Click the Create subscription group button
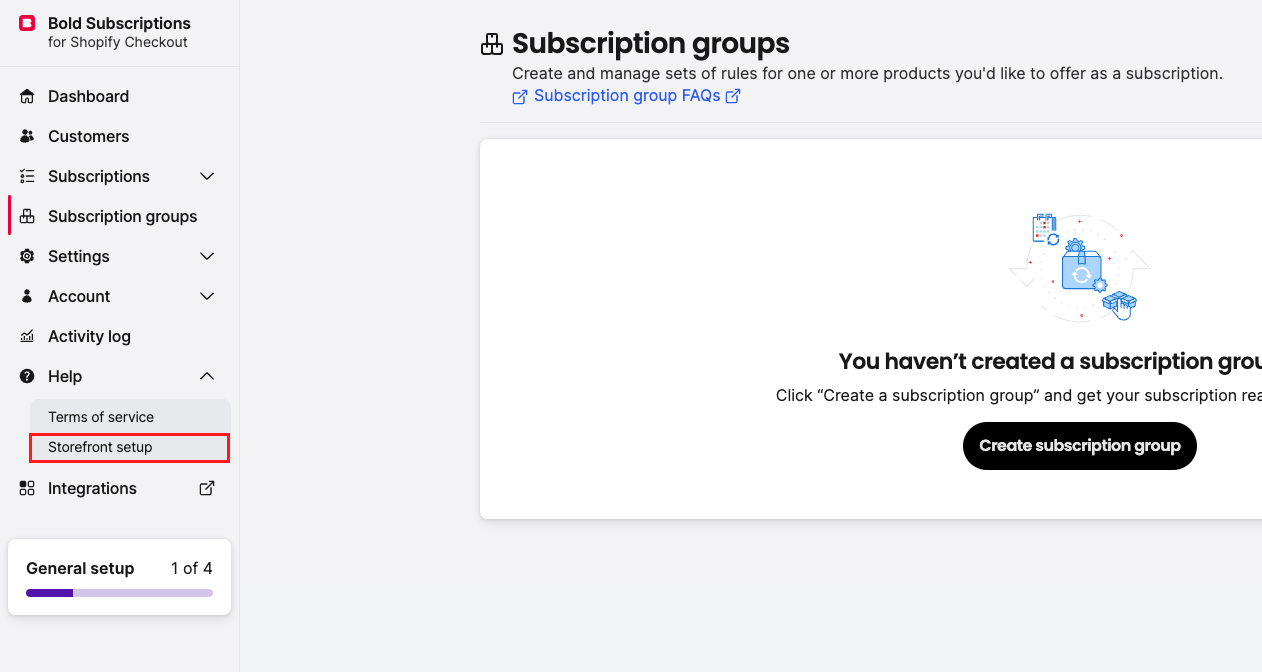 coord(1079,446)
